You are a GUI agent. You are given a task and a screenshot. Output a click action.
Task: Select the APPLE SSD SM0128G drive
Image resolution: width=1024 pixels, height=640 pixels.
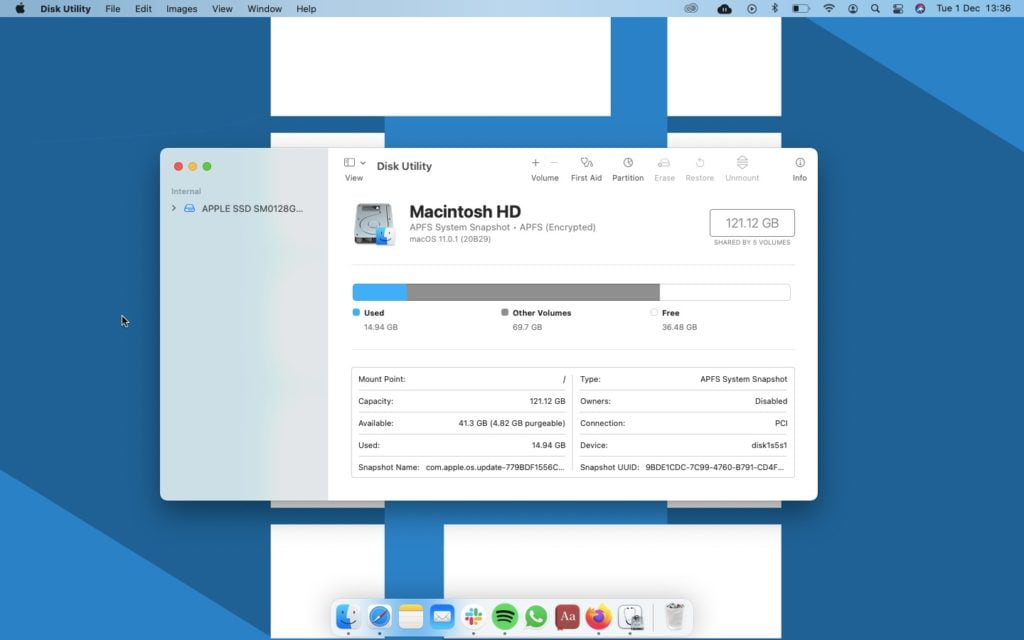(252, 208)
